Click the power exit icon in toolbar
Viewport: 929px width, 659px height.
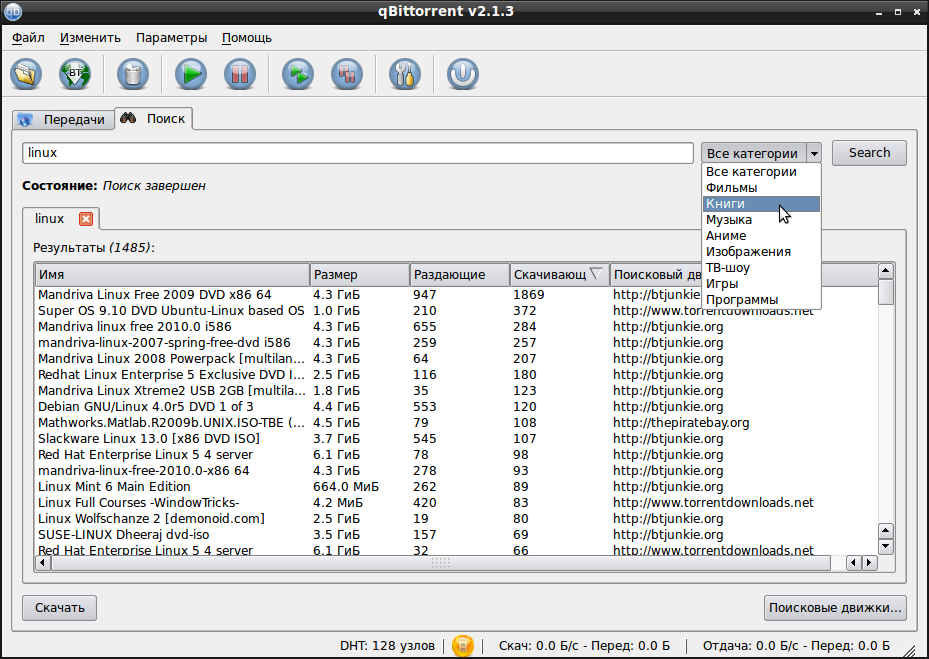[463, 74]
